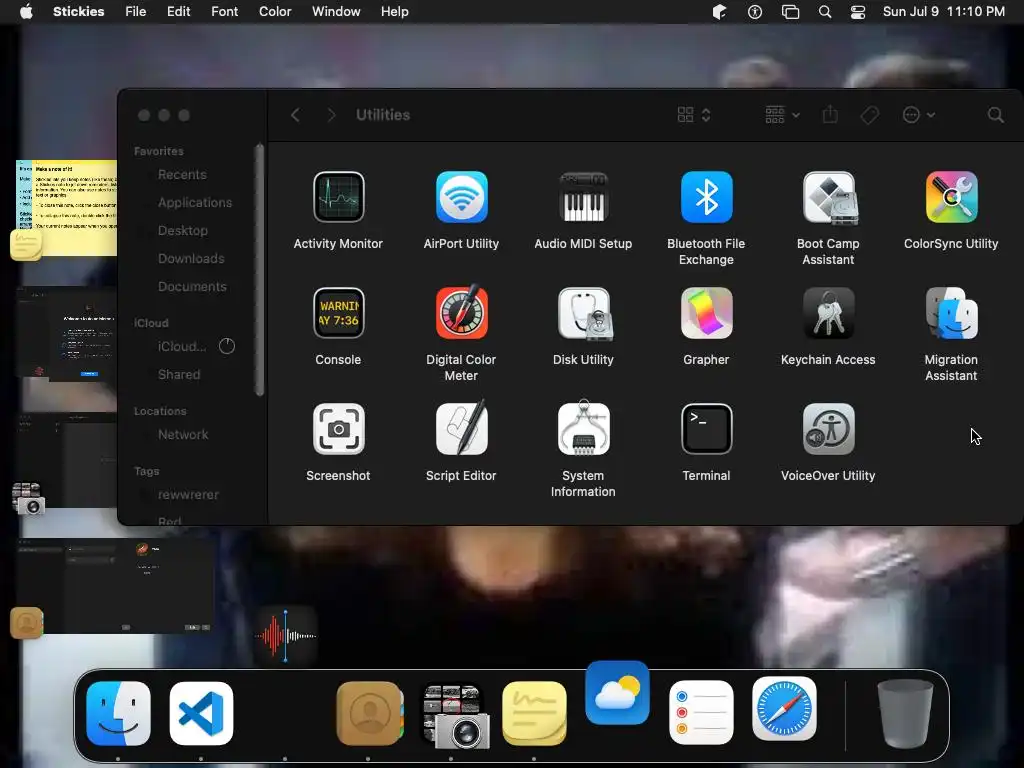Go forward in Finder window

point(331,115)
